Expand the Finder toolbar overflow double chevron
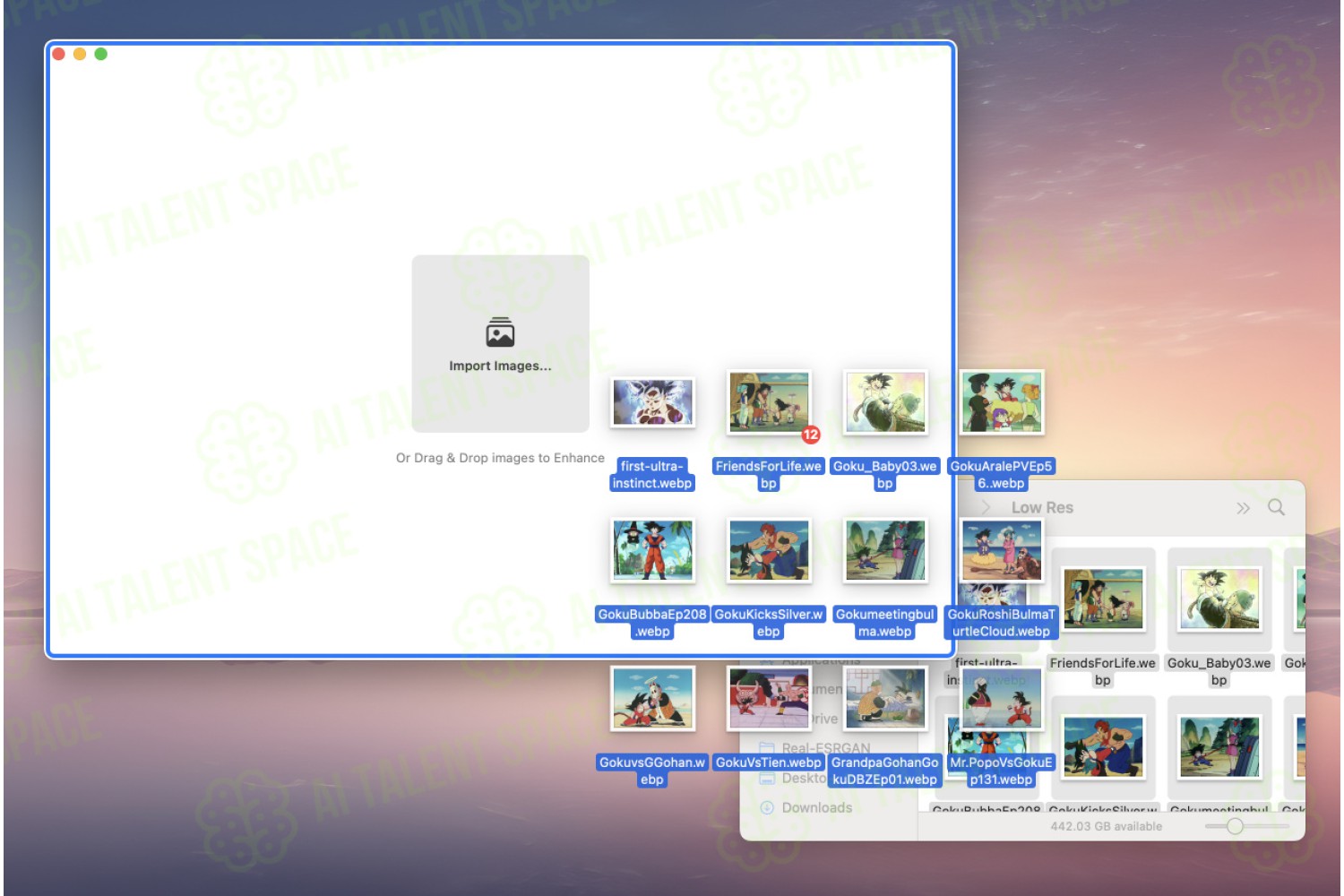This screenshot has height=896, width=1344. tap(1243, 508)
